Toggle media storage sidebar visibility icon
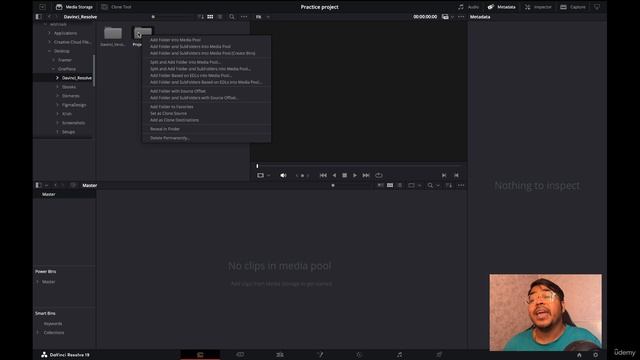Screen dimensions: 640x360 click(38, 17)
